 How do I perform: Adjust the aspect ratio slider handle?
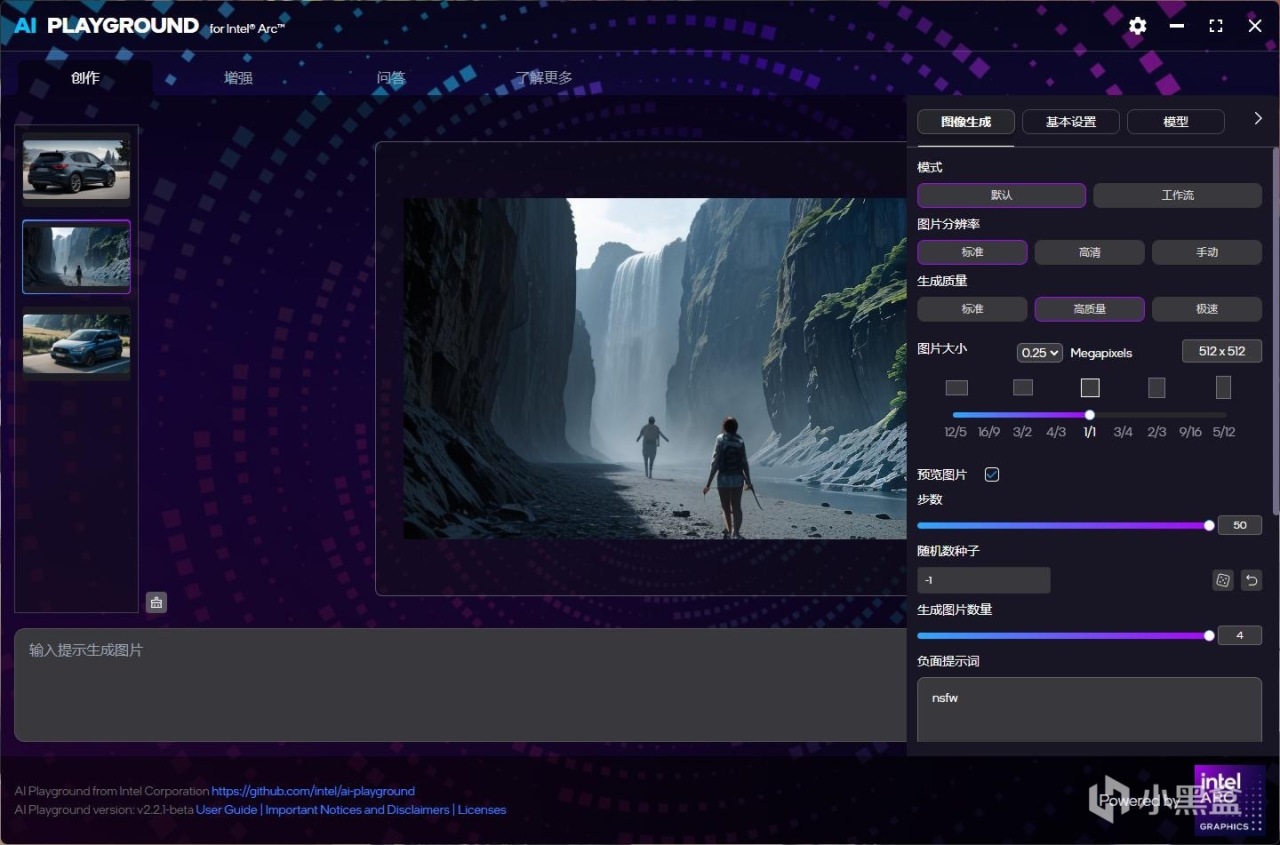point(1090,415)
